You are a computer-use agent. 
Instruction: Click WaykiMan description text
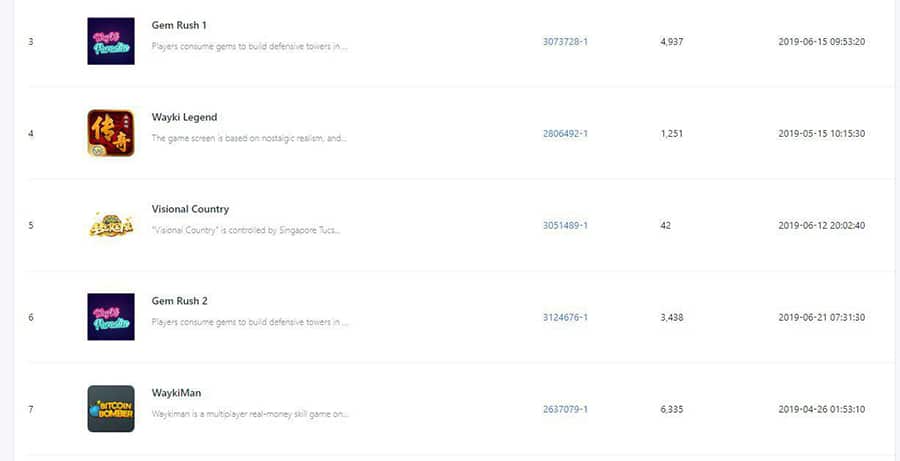(x=250, y=413)
